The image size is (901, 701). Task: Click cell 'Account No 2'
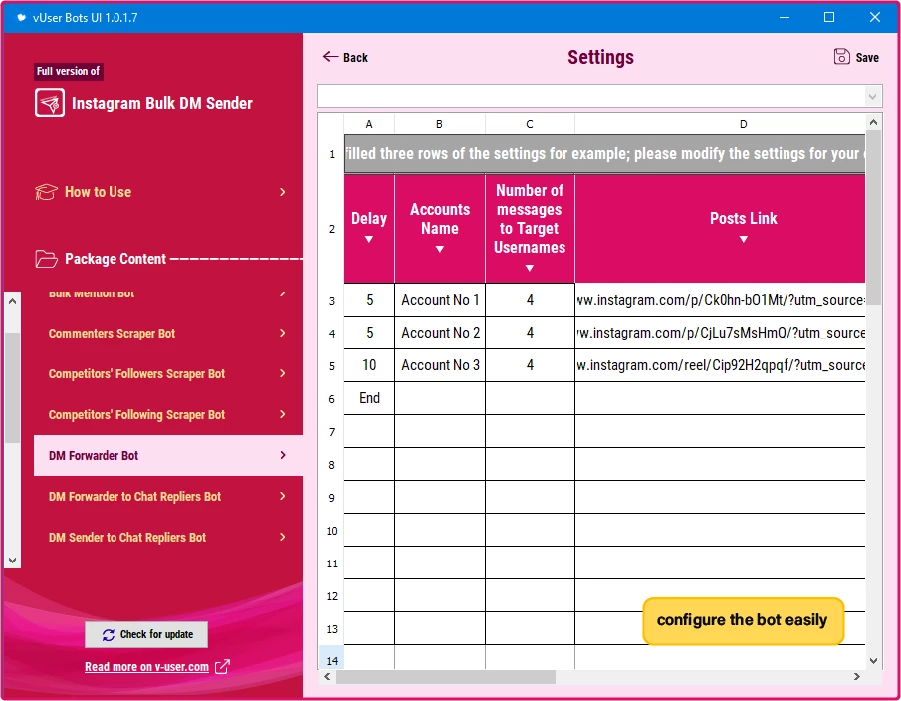(440, 333)
